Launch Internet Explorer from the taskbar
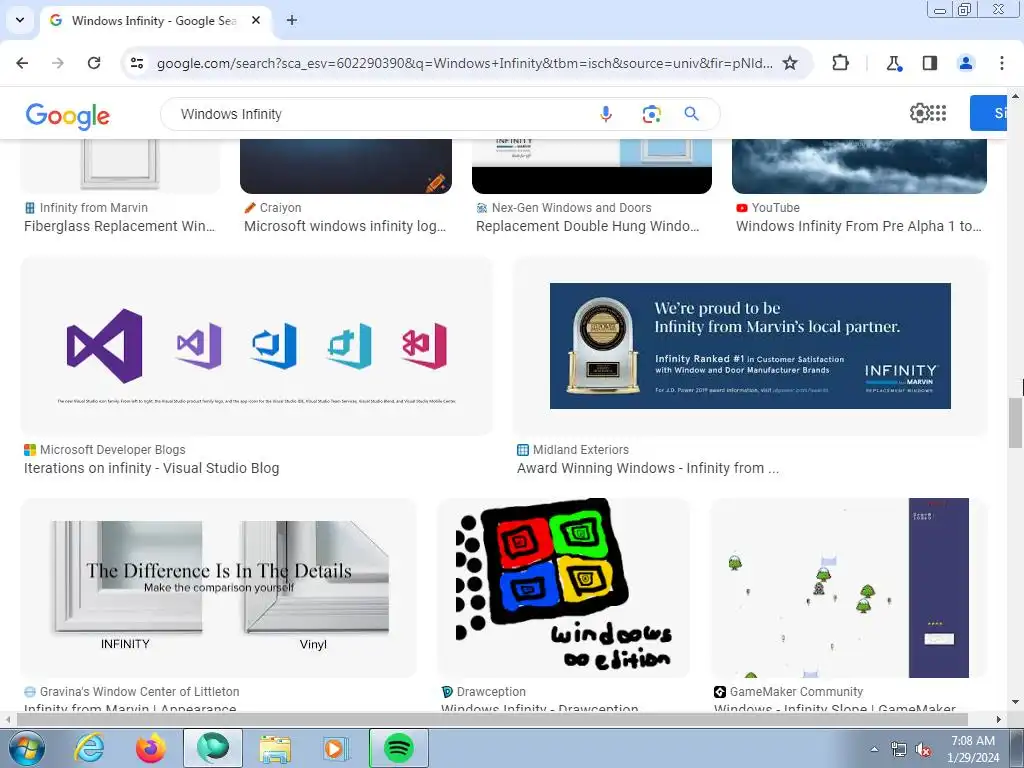 tap(89, 748)
